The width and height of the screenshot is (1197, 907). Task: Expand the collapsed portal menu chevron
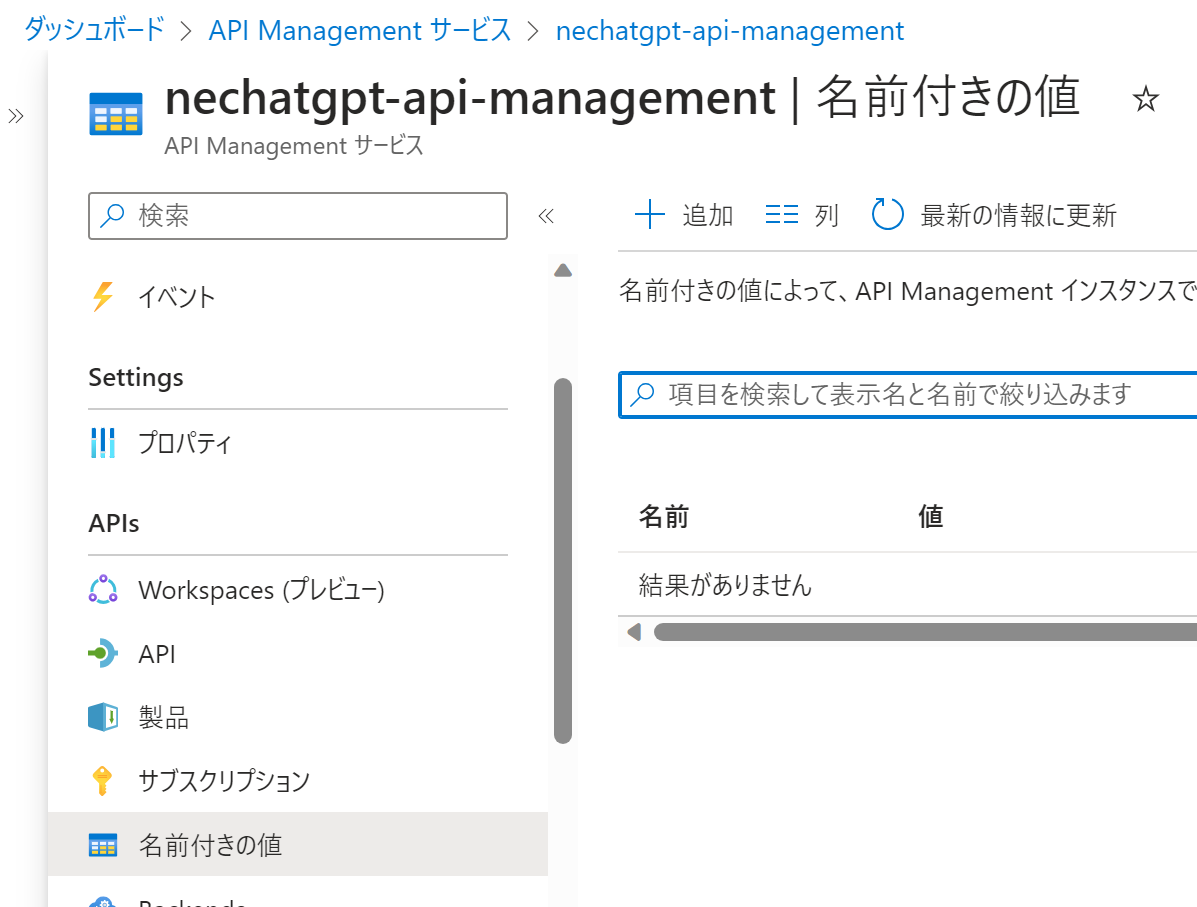click(16, 116)
